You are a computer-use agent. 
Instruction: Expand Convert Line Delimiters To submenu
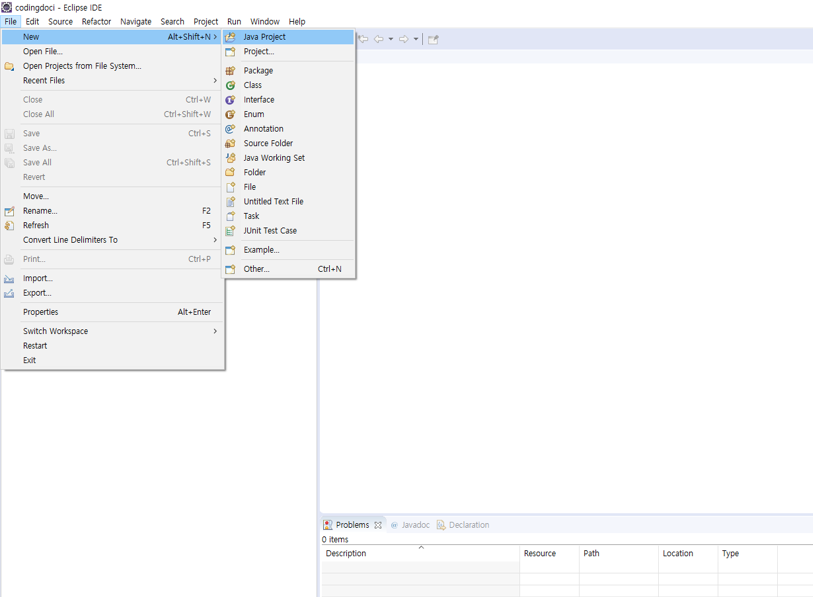pos(215,240)
